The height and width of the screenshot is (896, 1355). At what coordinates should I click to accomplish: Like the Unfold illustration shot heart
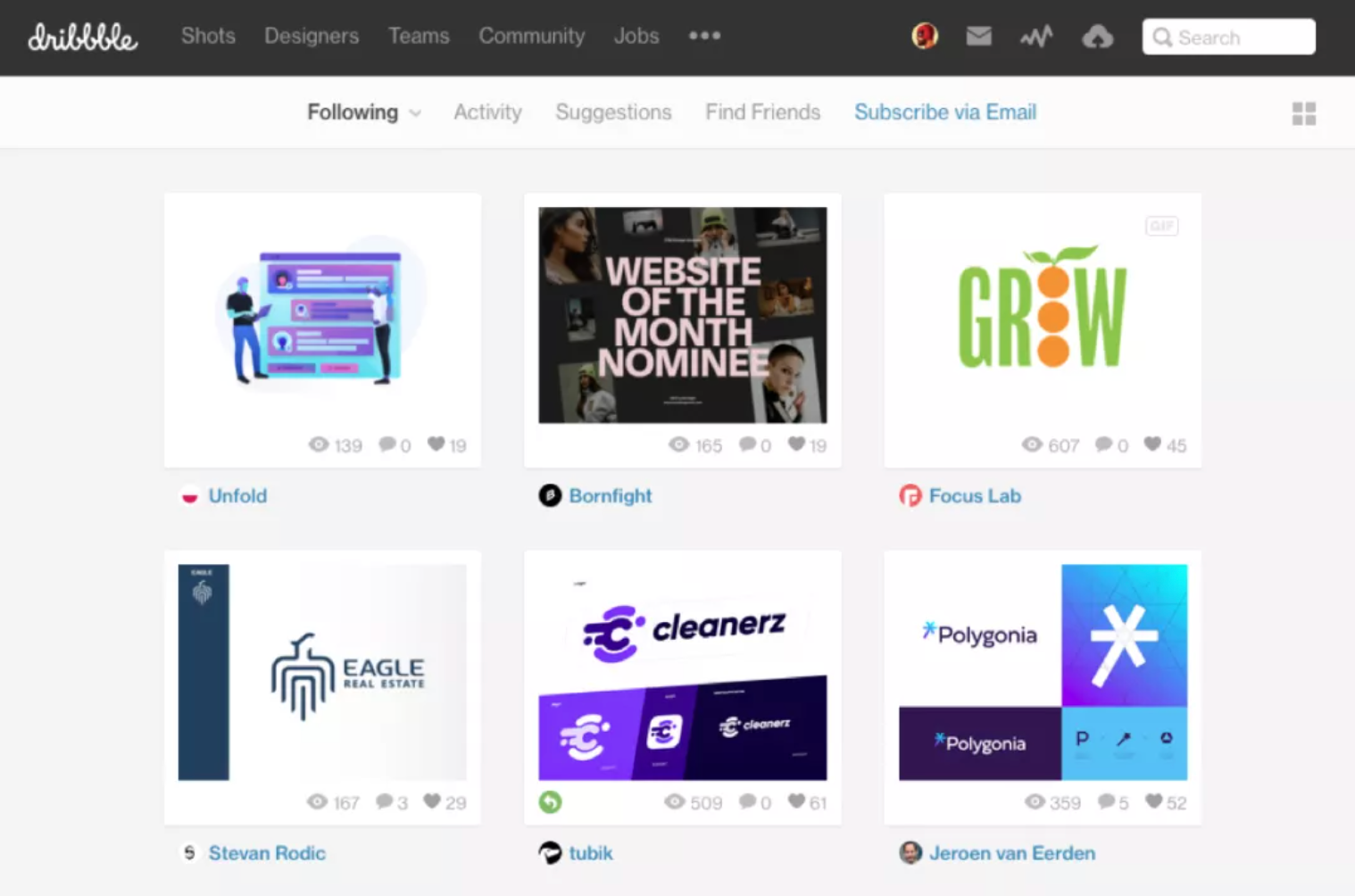(x=436, y=444)
